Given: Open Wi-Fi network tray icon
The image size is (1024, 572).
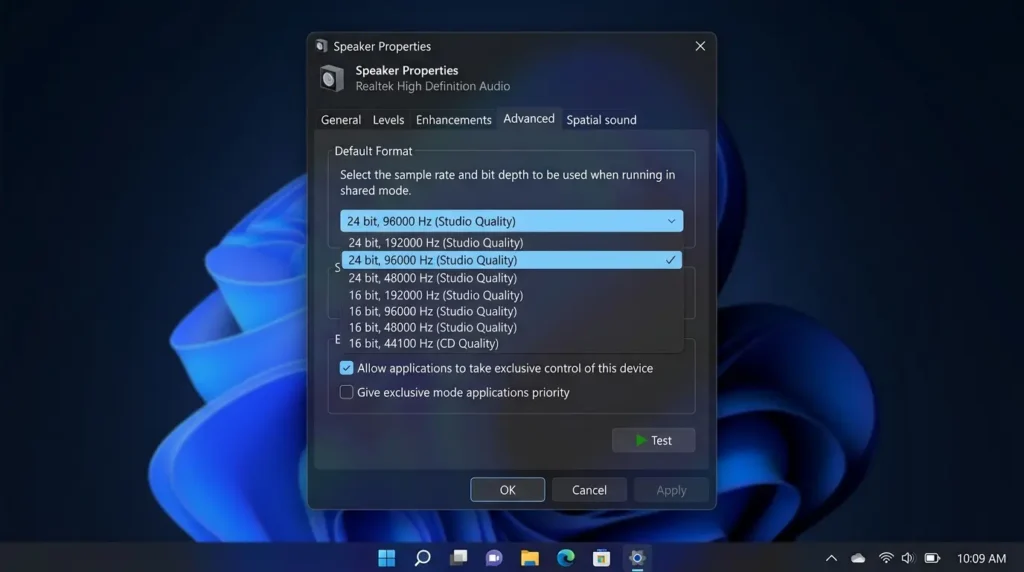Looking at the screenshot, I should 886,558.
